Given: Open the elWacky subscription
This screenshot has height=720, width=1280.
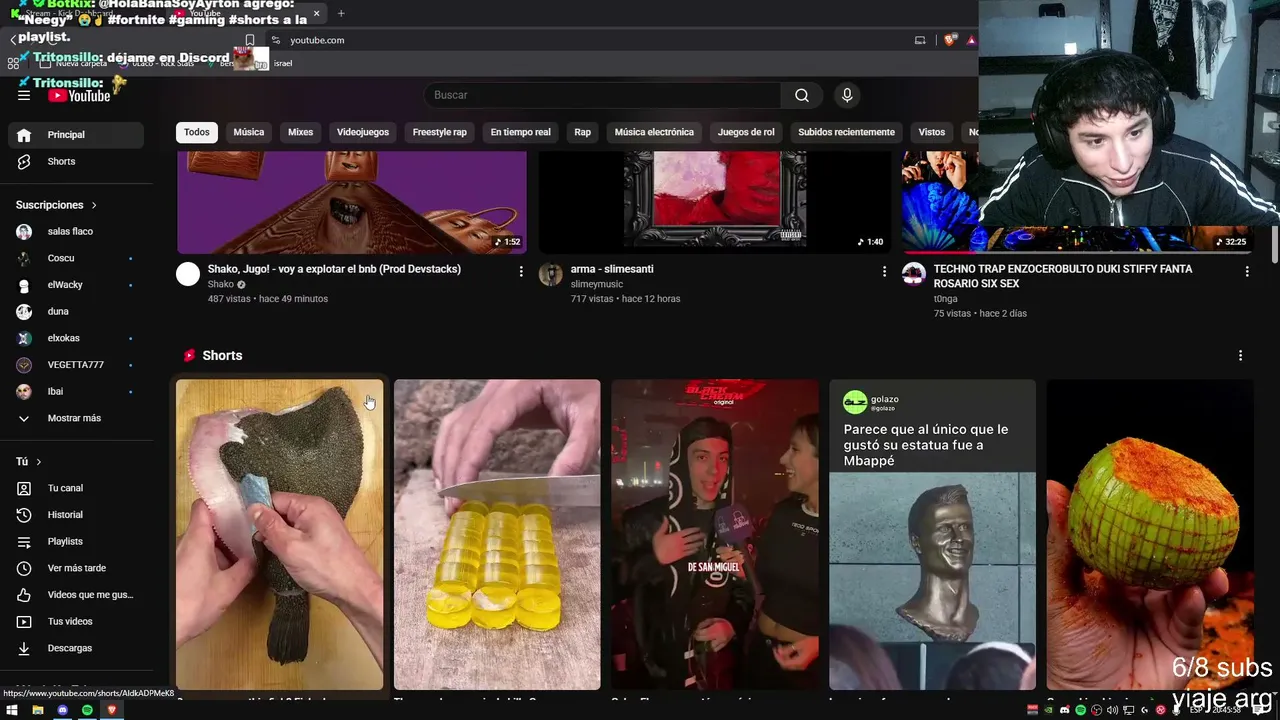Looking at the screenshot, I should [x=76, y=285].
